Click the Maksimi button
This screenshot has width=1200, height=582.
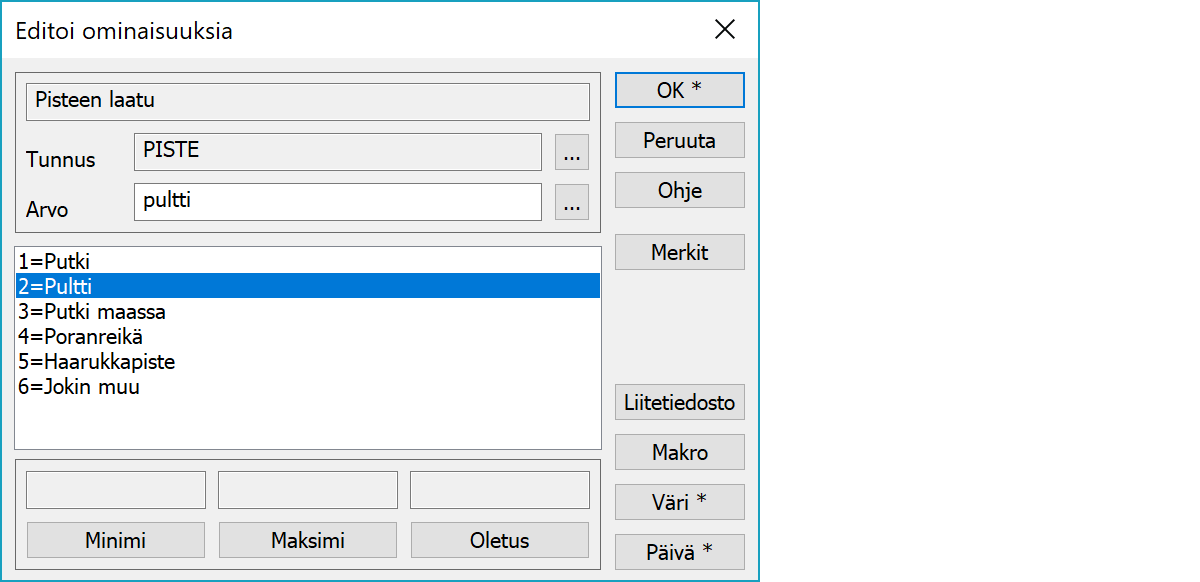coord(308,541)
